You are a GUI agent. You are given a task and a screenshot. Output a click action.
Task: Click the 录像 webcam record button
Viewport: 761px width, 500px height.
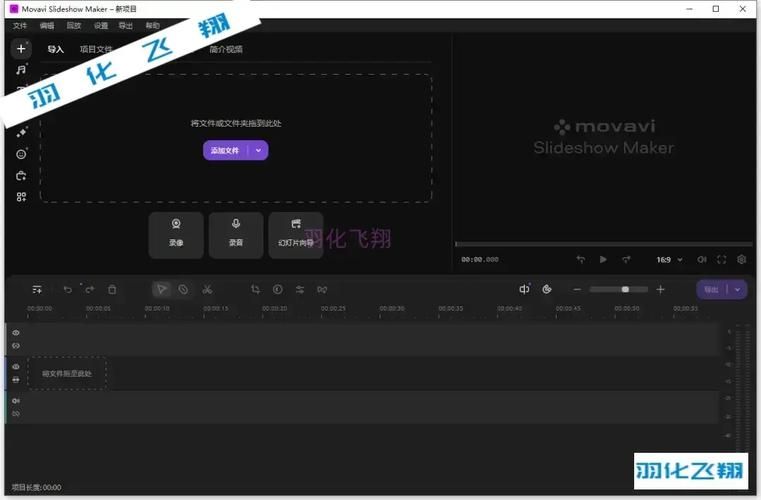coord(176,235)
